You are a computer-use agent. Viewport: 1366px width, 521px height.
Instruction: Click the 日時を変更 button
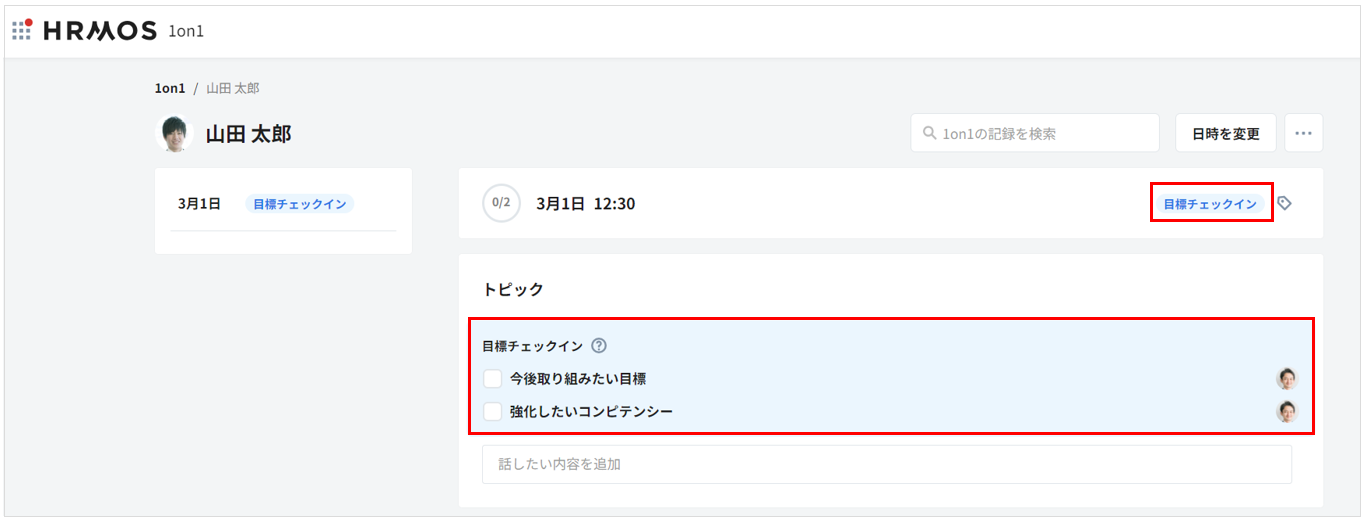click(1225, 133)
